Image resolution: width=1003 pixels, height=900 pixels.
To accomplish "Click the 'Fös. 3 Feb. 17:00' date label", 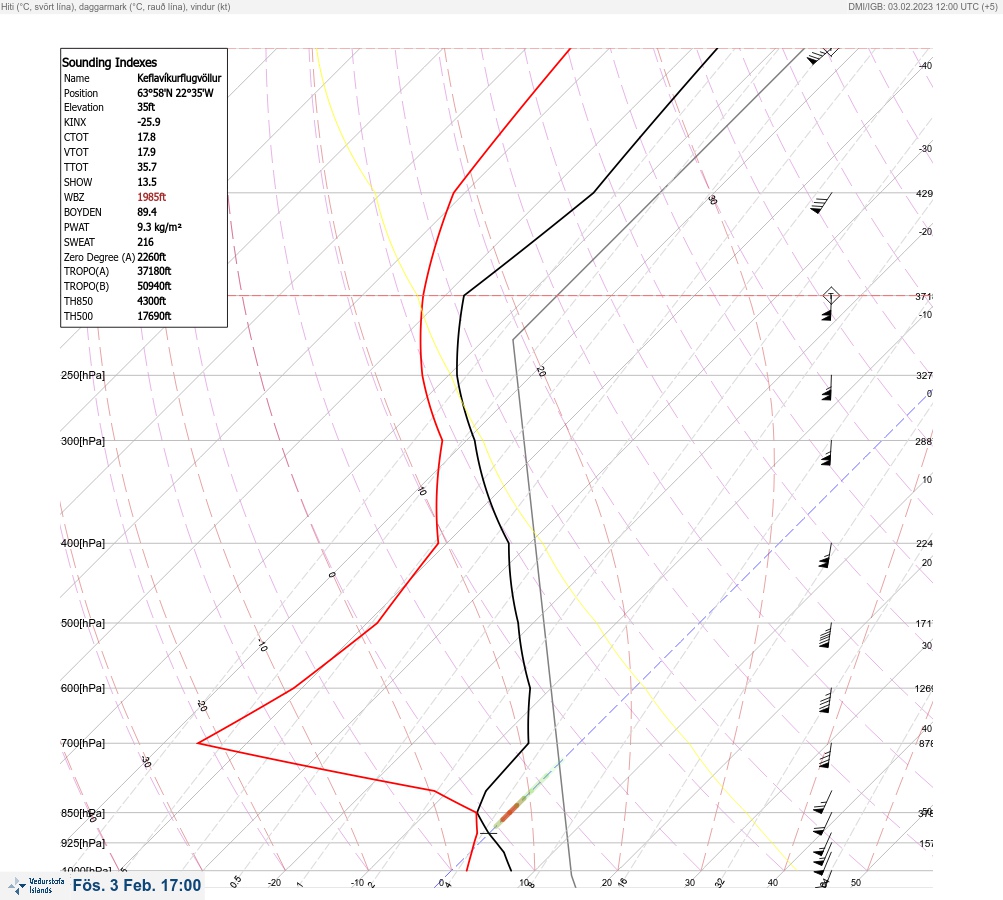I will click(137, 885).
